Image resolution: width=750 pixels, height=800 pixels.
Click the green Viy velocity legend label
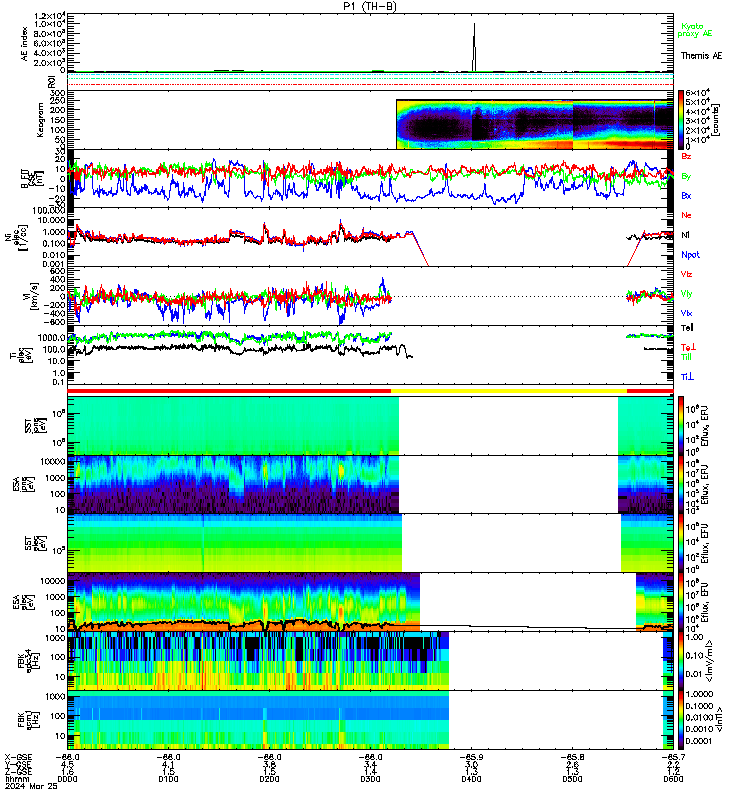coord(686,294)
